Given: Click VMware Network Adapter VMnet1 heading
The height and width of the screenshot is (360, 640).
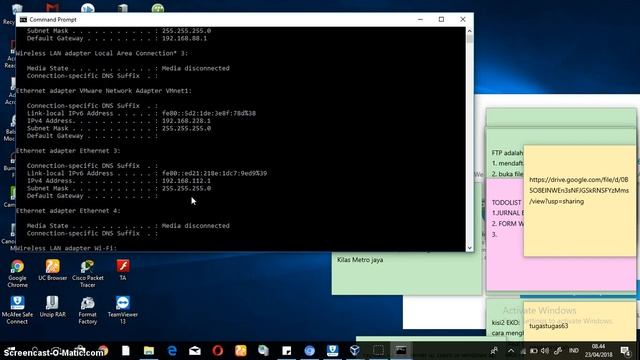Looking at the screenshot, I should (104, 91).
